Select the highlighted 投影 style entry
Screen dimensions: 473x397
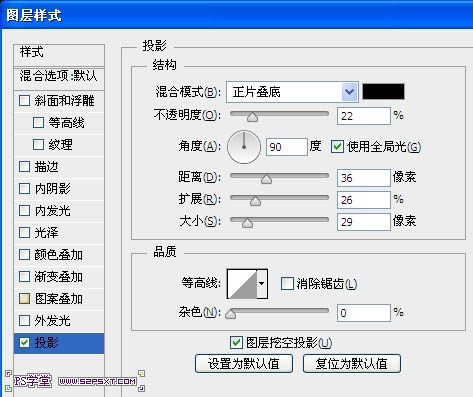(x=59, y=343)
